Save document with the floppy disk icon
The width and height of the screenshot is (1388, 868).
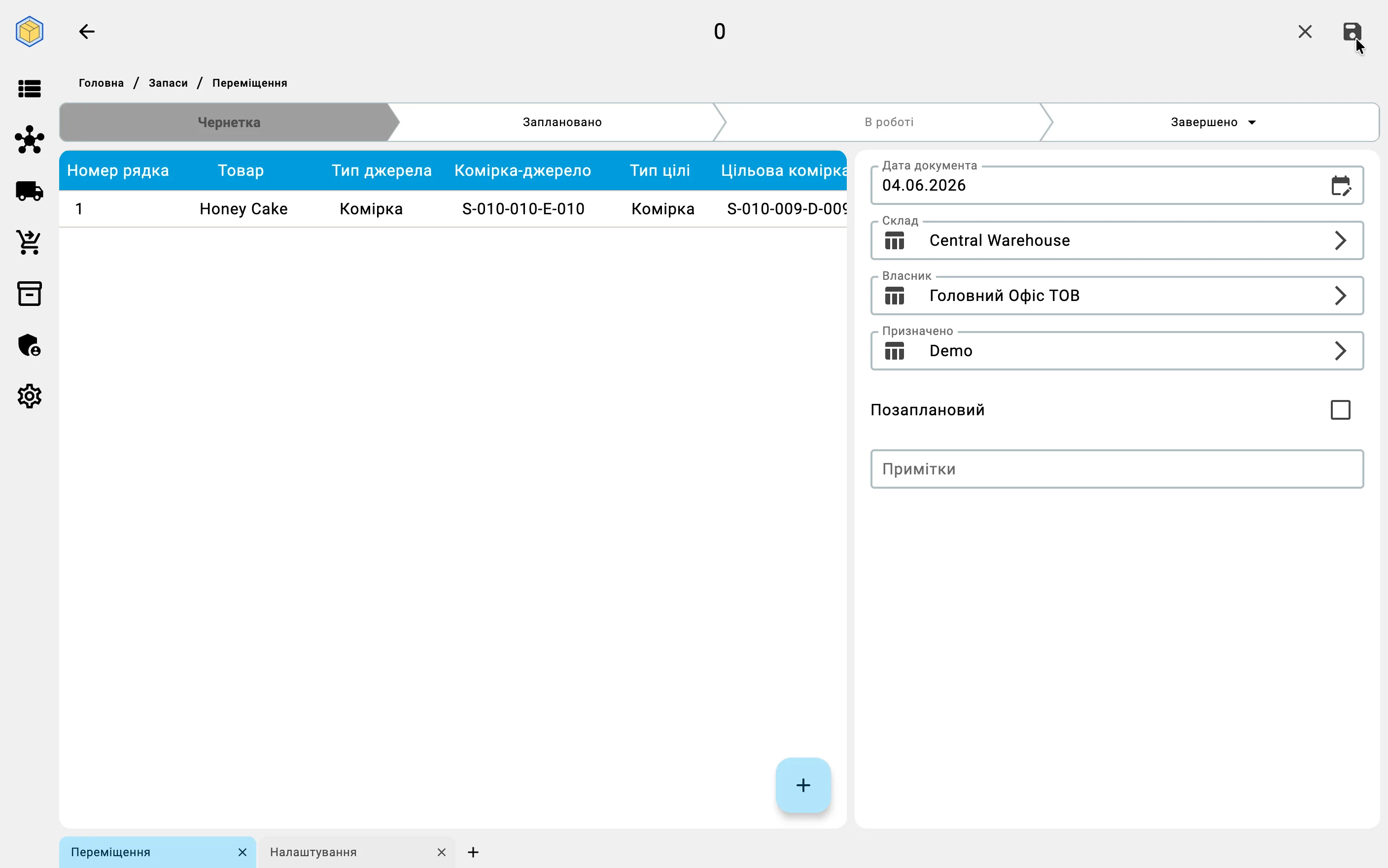tap(1352, 31)
